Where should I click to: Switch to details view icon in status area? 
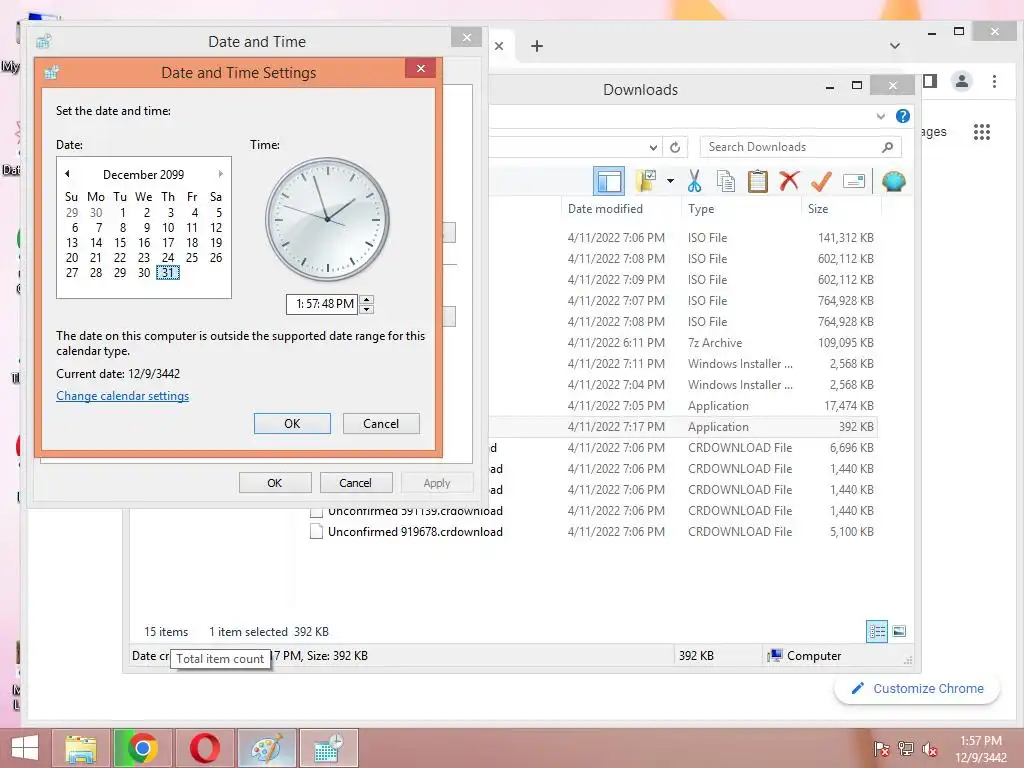(x=876, y=632)
